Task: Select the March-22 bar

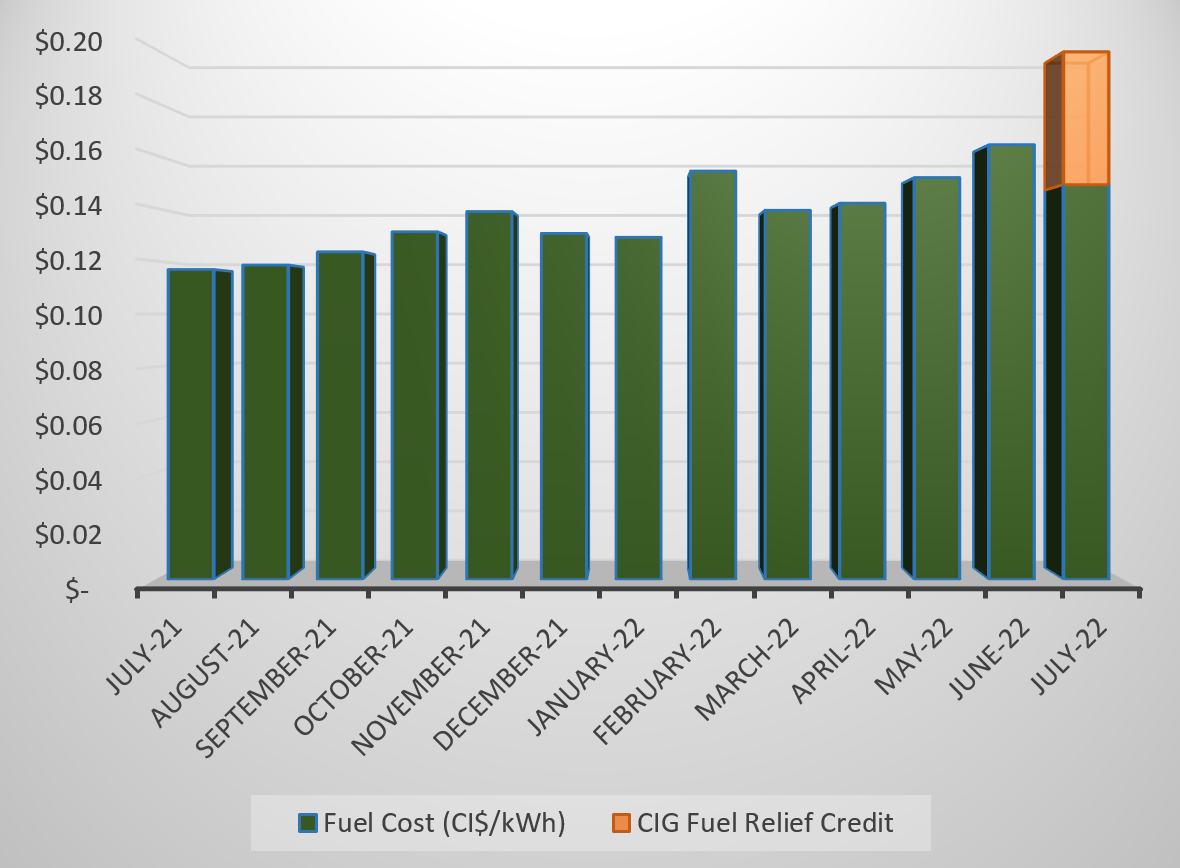Action: 787,395
